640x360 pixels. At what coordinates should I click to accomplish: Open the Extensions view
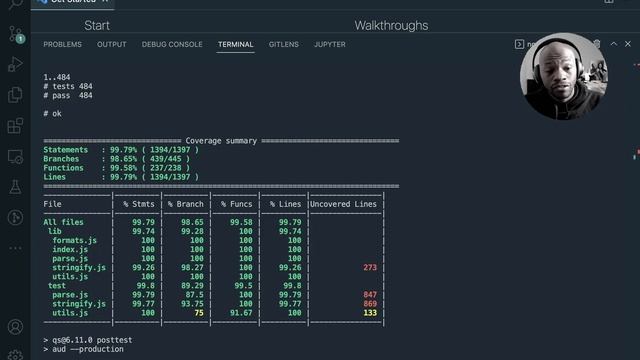(x=16, y=125)
